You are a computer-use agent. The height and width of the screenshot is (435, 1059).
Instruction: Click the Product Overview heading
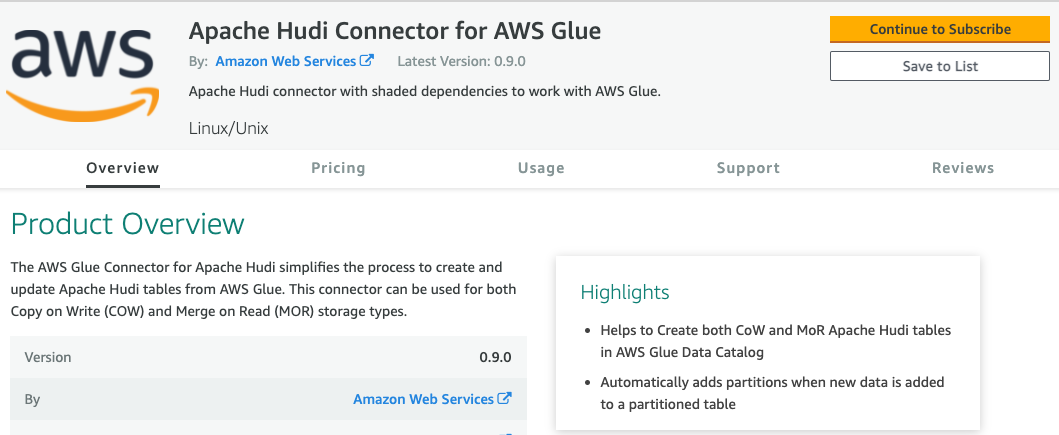point(128,224)
